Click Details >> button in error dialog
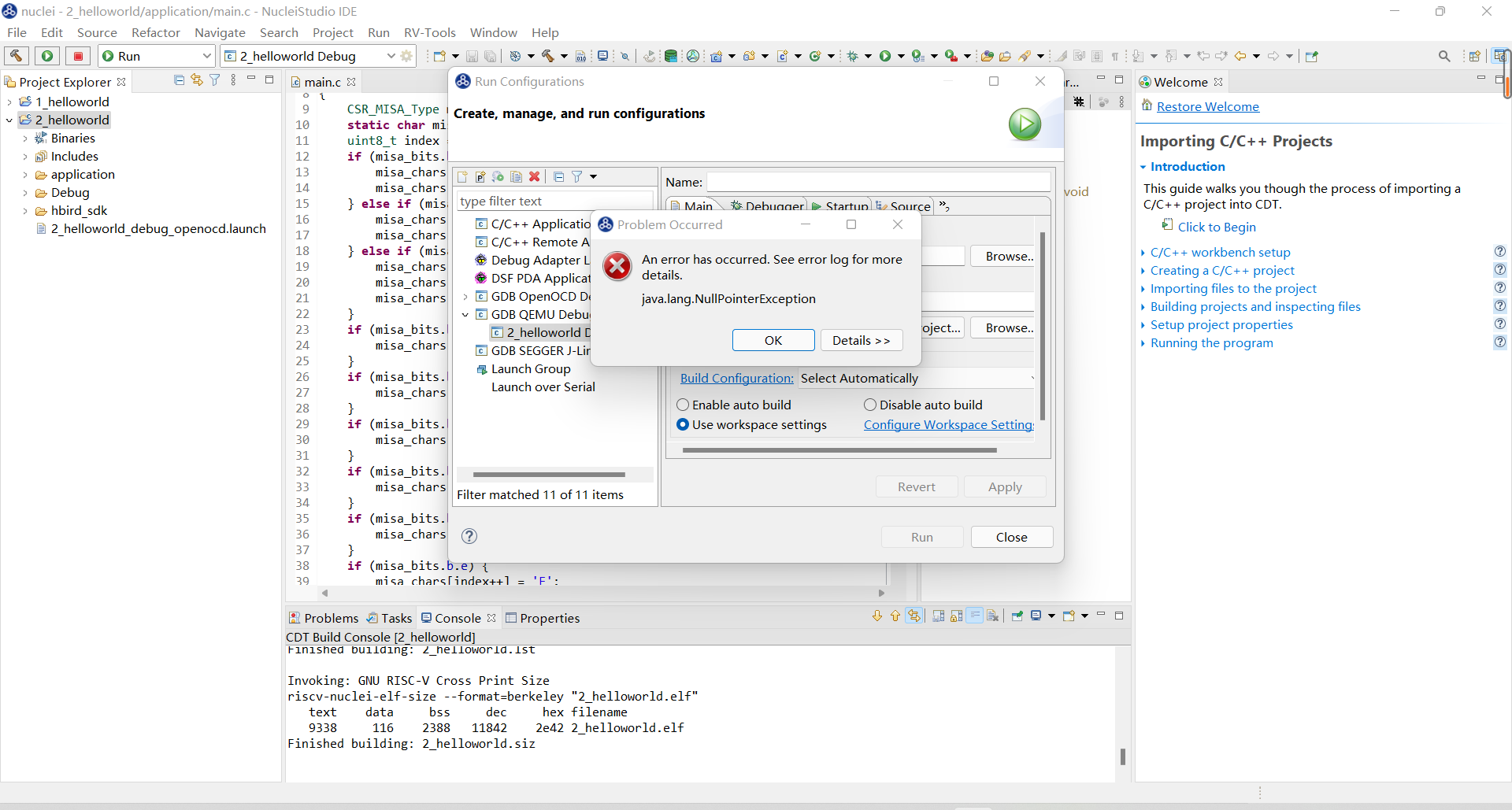 coord(862,340)
